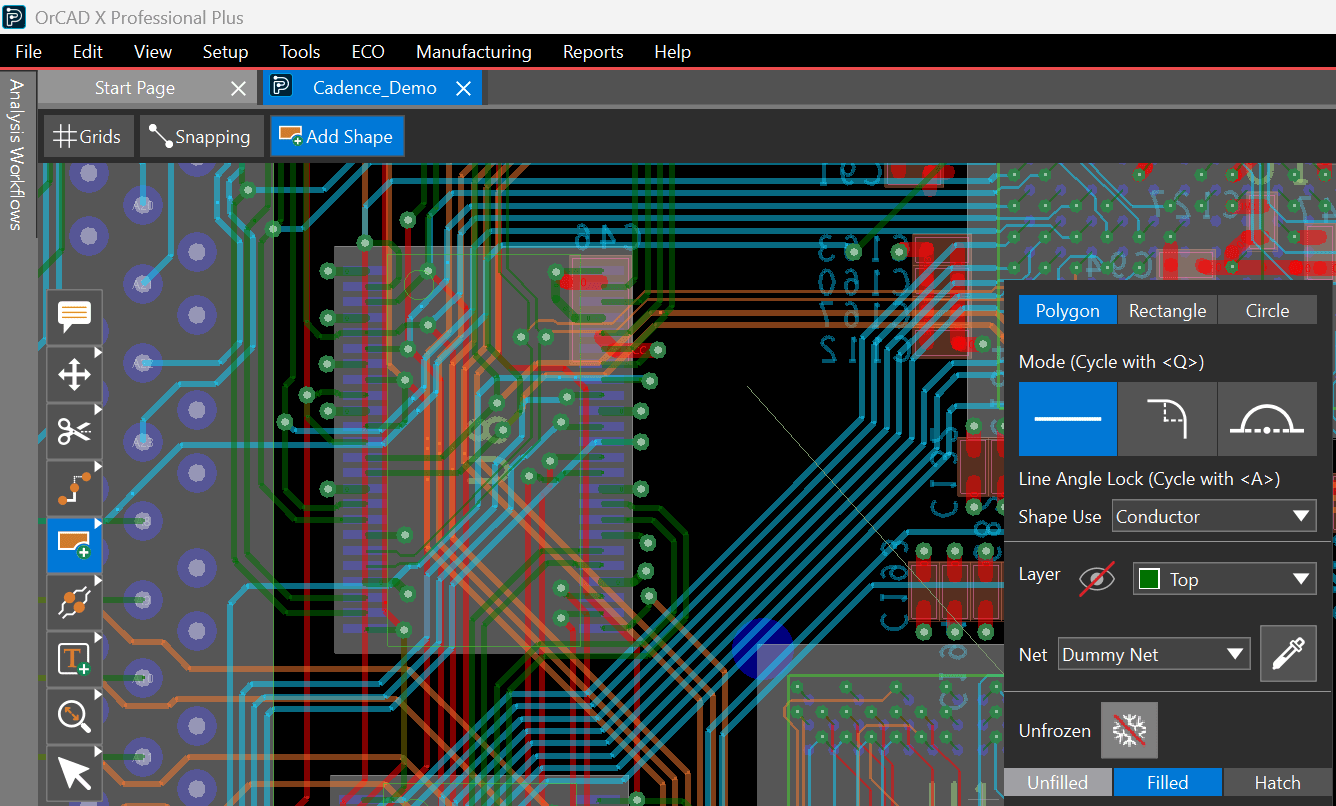Select Circle shape type
1336x806 pixels.
tap(1267, 311)
